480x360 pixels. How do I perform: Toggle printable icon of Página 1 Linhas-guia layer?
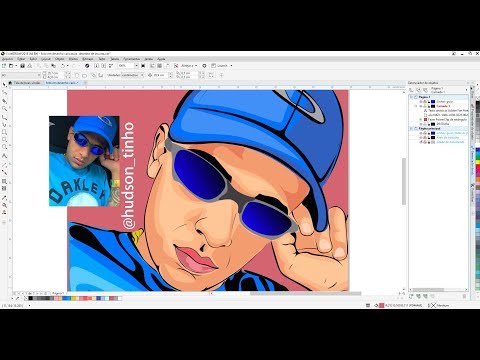[425, 102]
